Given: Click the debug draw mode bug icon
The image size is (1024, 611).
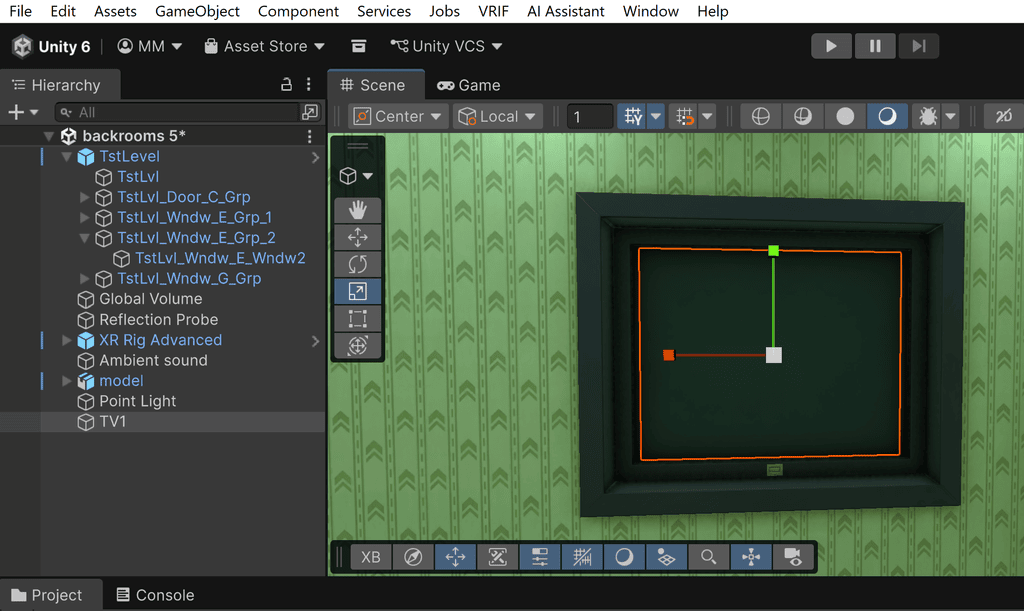Looking at the screenshot, I should [927, 117].
